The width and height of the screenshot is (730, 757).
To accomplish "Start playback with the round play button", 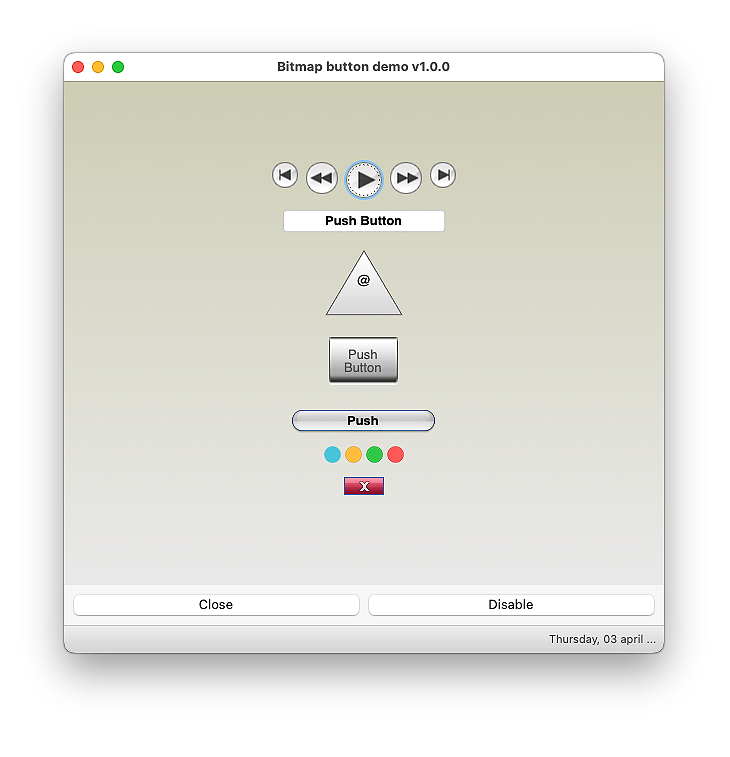I will coord(364,180).
